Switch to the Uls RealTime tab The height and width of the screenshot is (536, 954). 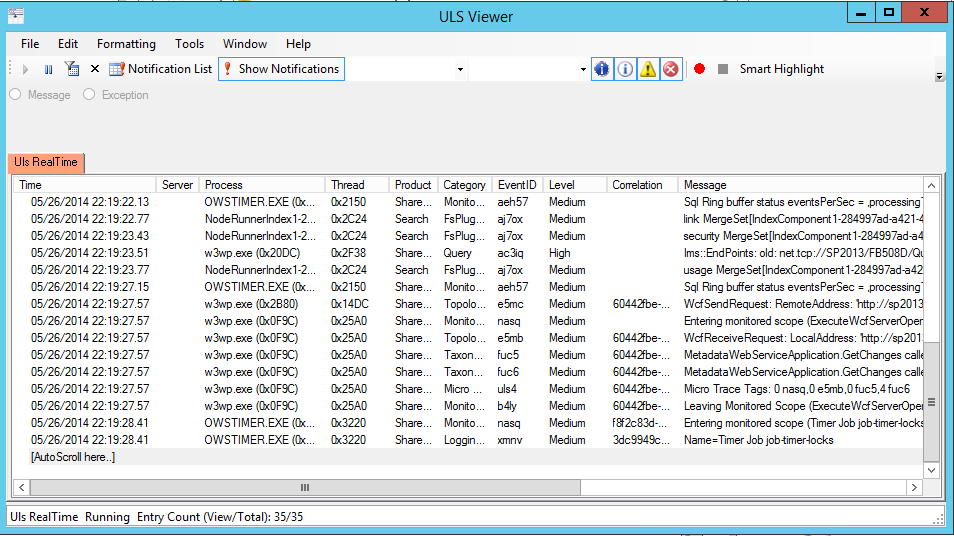[x=46, y=162]
